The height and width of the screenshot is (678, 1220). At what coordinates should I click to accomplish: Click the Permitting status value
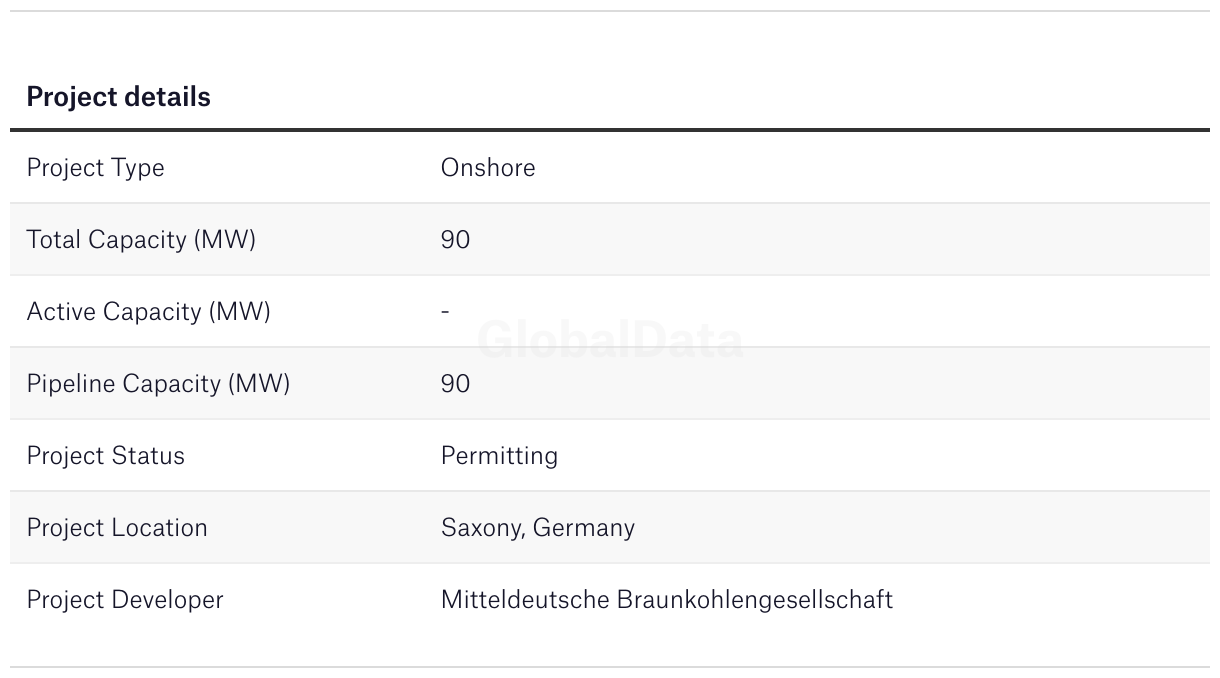coord(499,456)
